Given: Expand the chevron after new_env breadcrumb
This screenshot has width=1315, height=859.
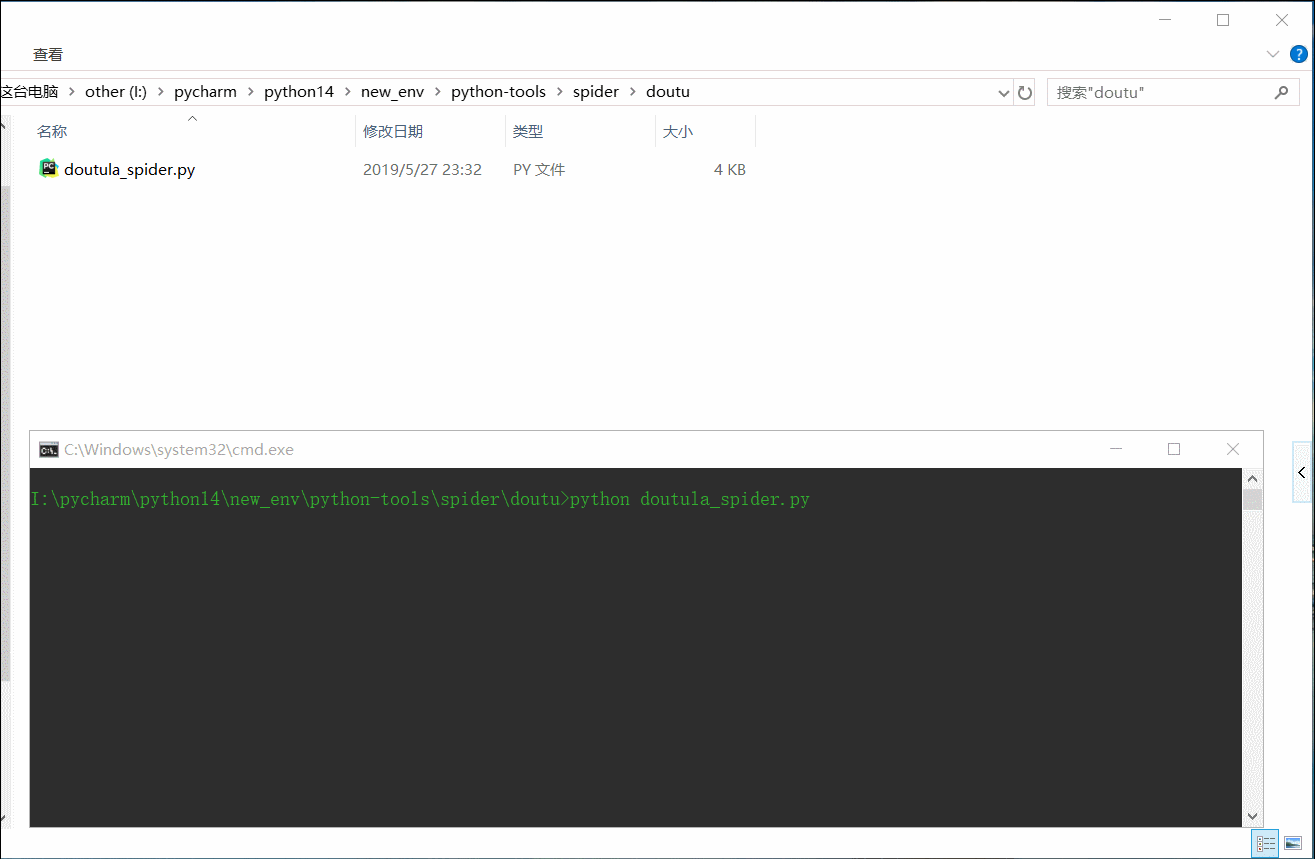Looking at the screenshot, I should tap(437, 92).
